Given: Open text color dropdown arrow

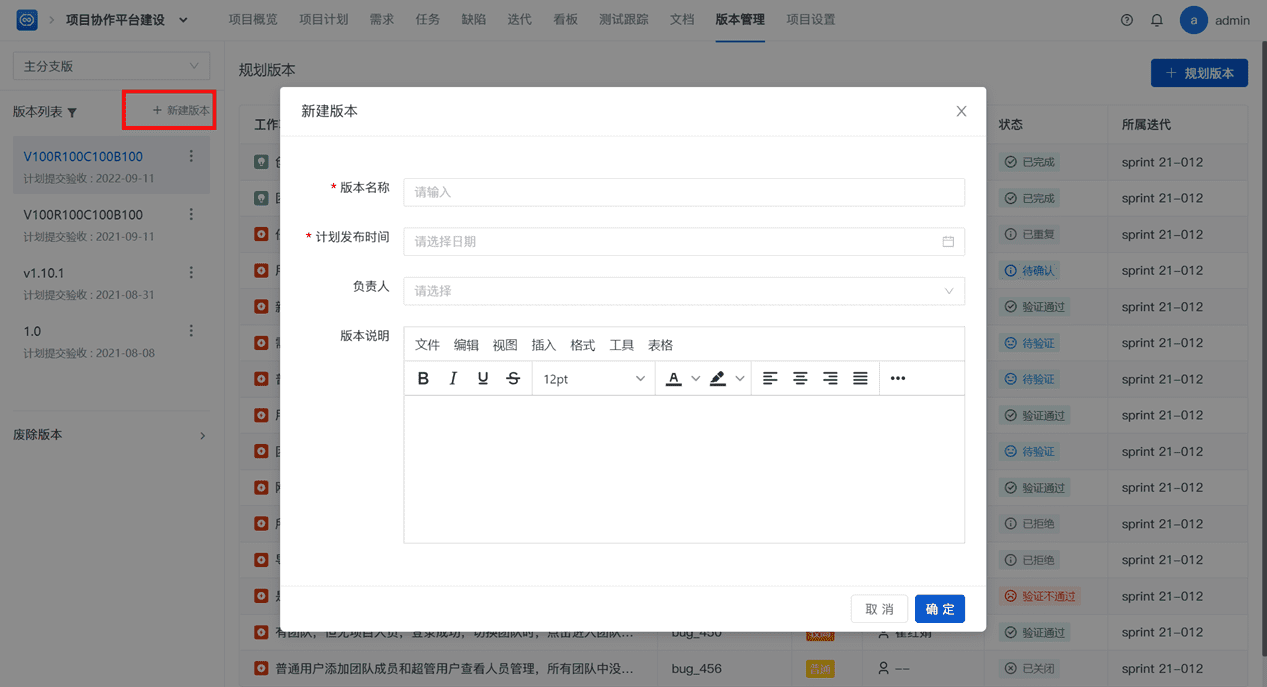Looking at the screenshot, I should click(696, 379).
